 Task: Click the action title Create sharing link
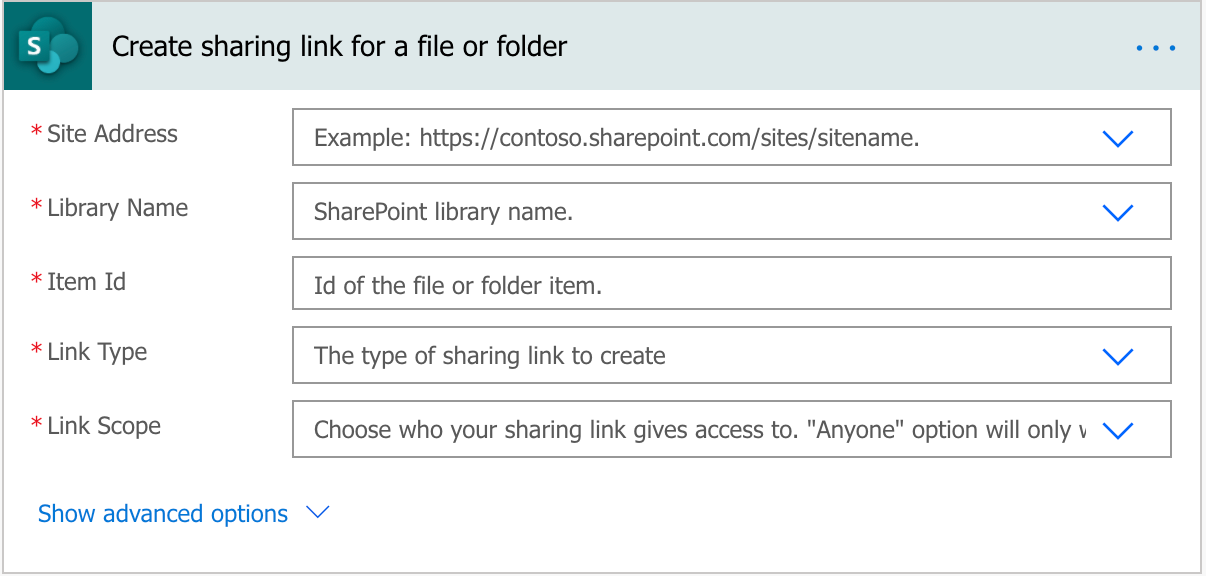(340, 46)
